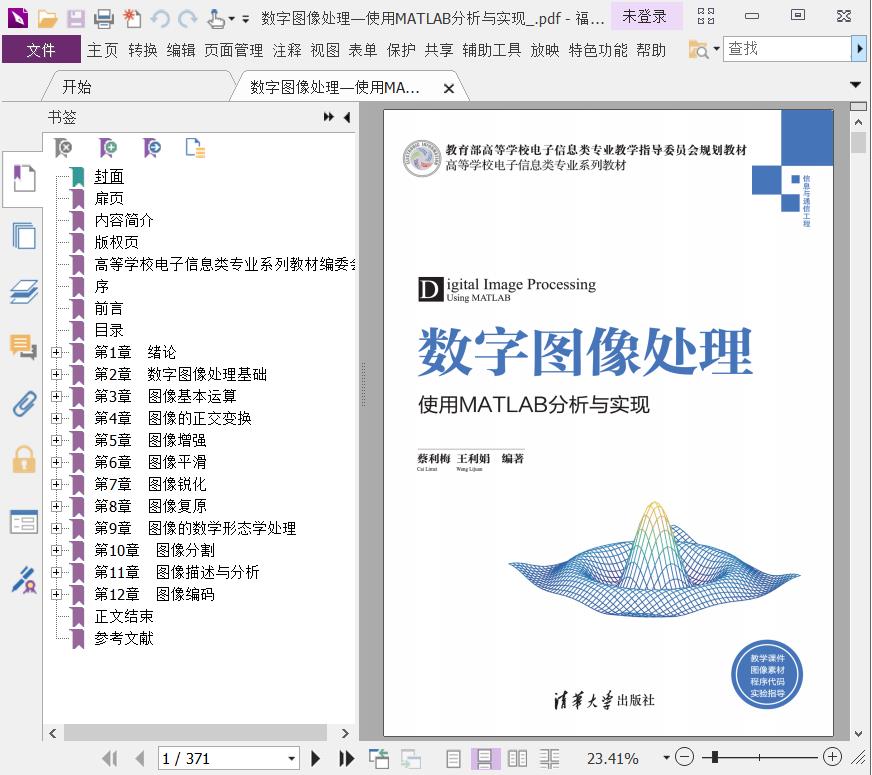
Task: Open the 前言 bookmark
Action: tap(109, 308)
